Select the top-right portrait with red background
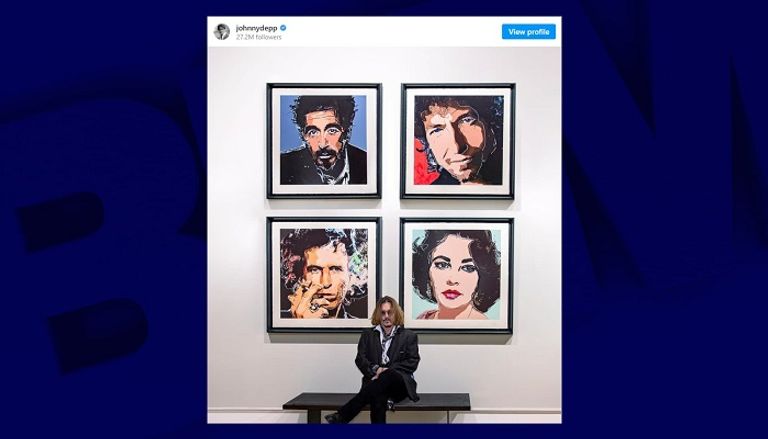 [458, 141]
